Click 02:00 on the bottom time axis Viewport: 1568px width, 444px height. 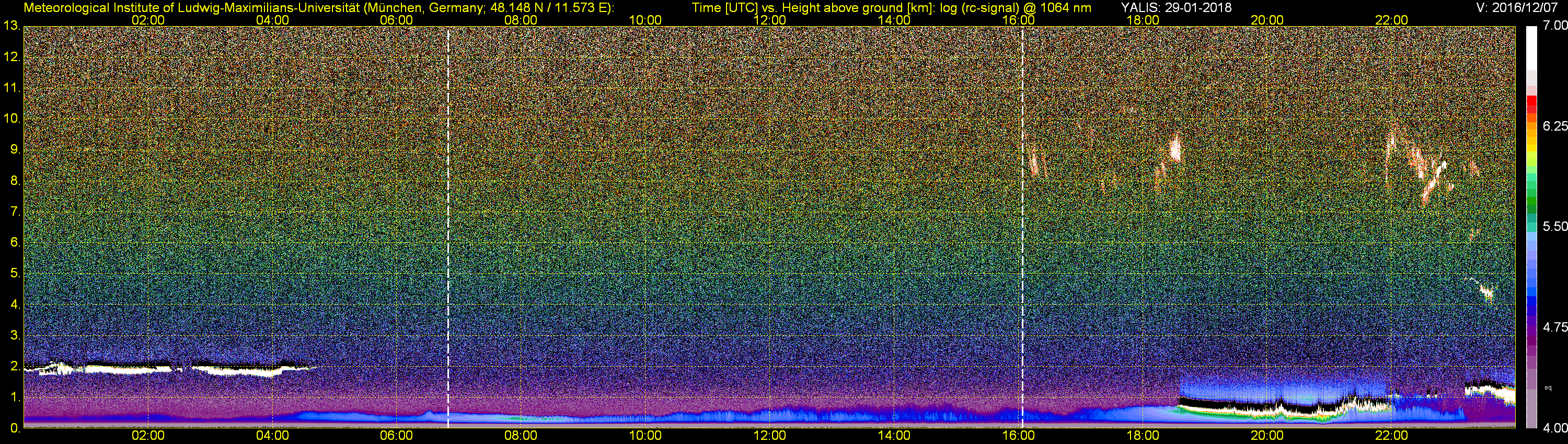point(148,436)
